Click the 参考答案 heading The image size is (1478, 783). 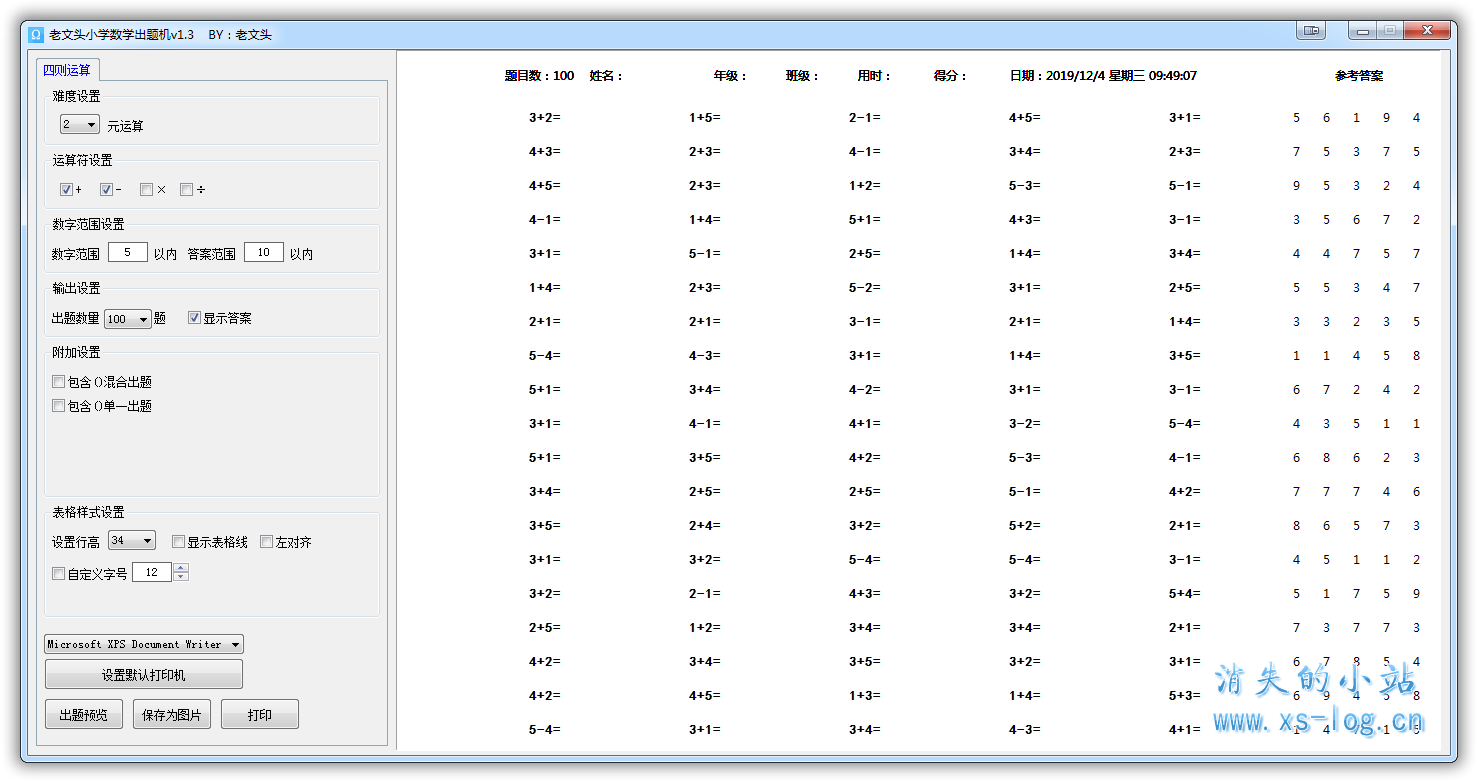pos(1359,76)
